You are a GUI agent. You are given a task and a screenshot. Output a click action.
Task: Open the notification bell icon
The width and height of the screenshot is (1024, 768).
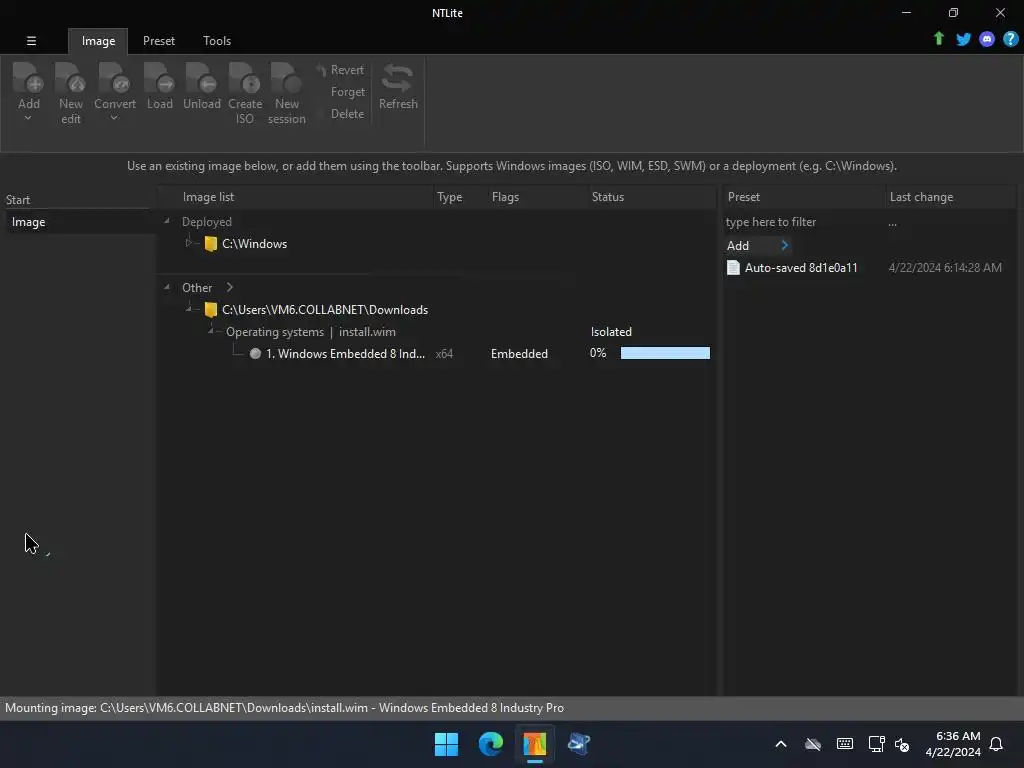(x=996, y=744)
